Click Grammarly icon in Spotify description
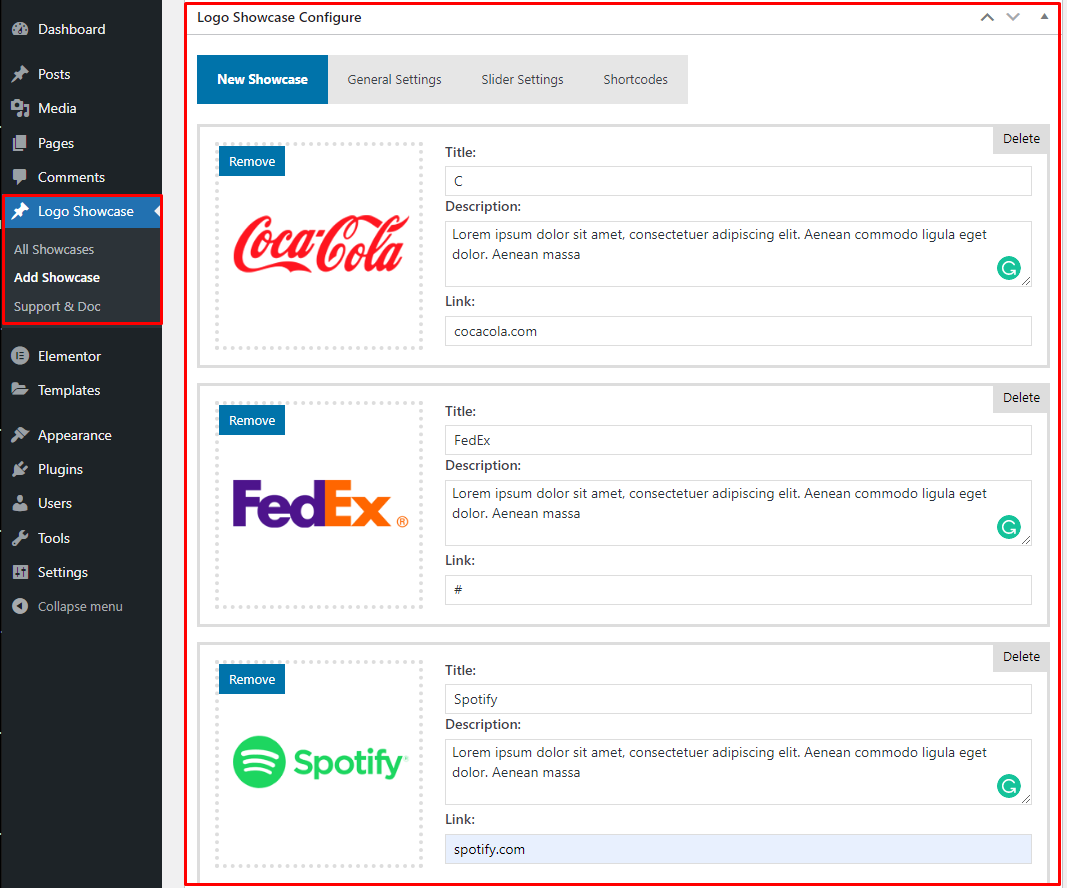Screen dimensions: 1067x888 point(1008,786)
